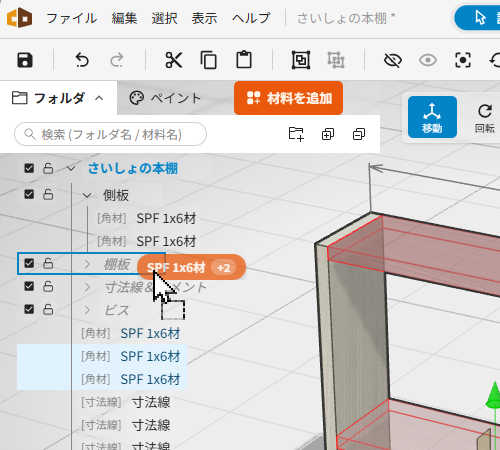Undo the last action
The height and width of the screenshot is (450, 500).
pyautogui.click(x=82, y=60)
